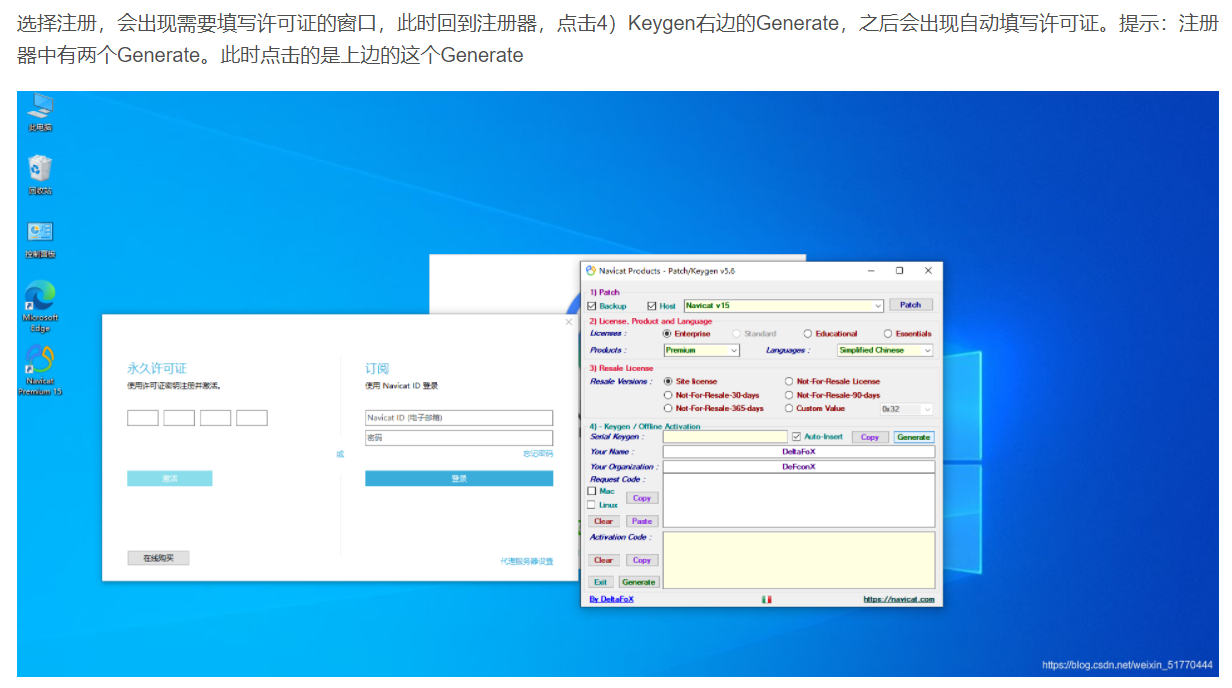Click the second license key box
The image size is (1232, 688).
click(x=179, y=418)
